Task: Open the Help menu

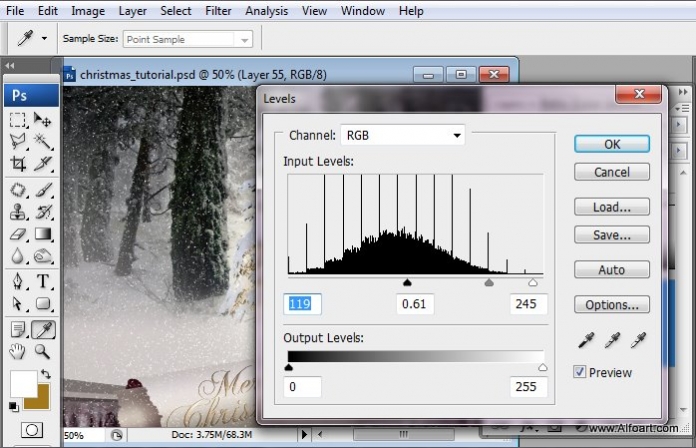Action: pyautogui.click(x=411, y=11)
